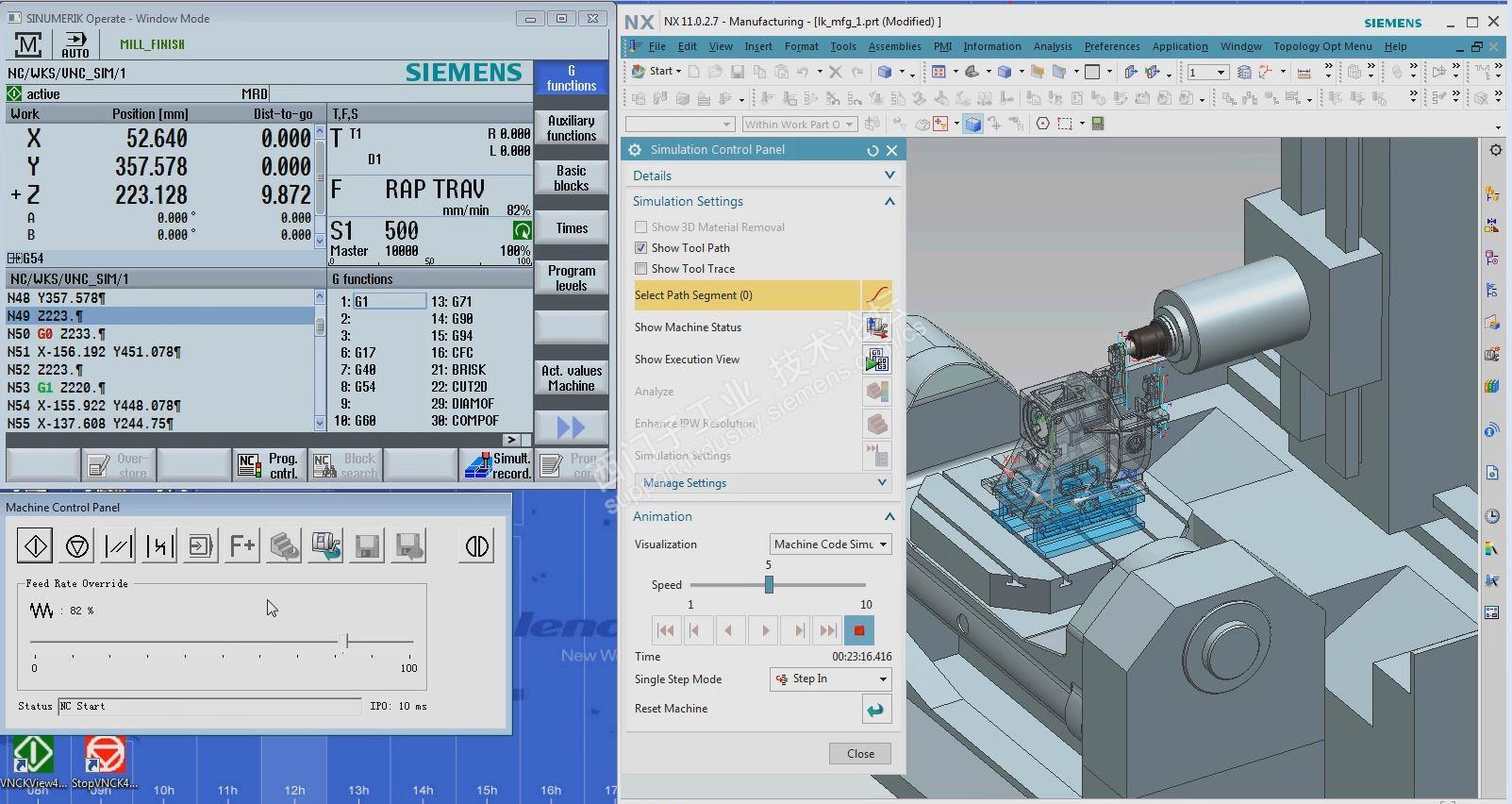Click the Play forward animation button
Screen dimensions: 1512x804
click(765, 630)
